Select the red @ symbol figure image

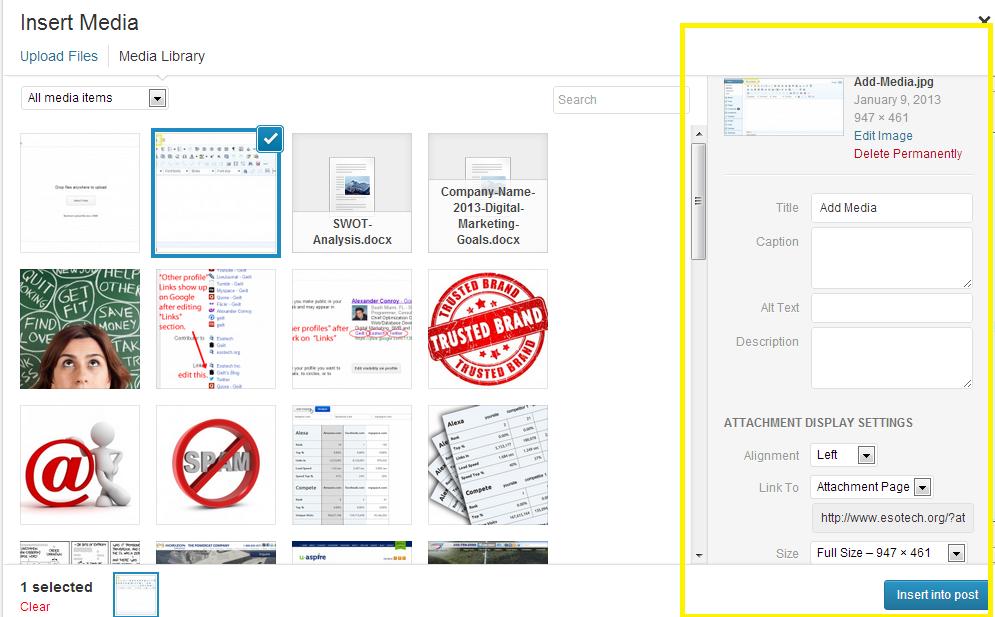tap(80, 465)
